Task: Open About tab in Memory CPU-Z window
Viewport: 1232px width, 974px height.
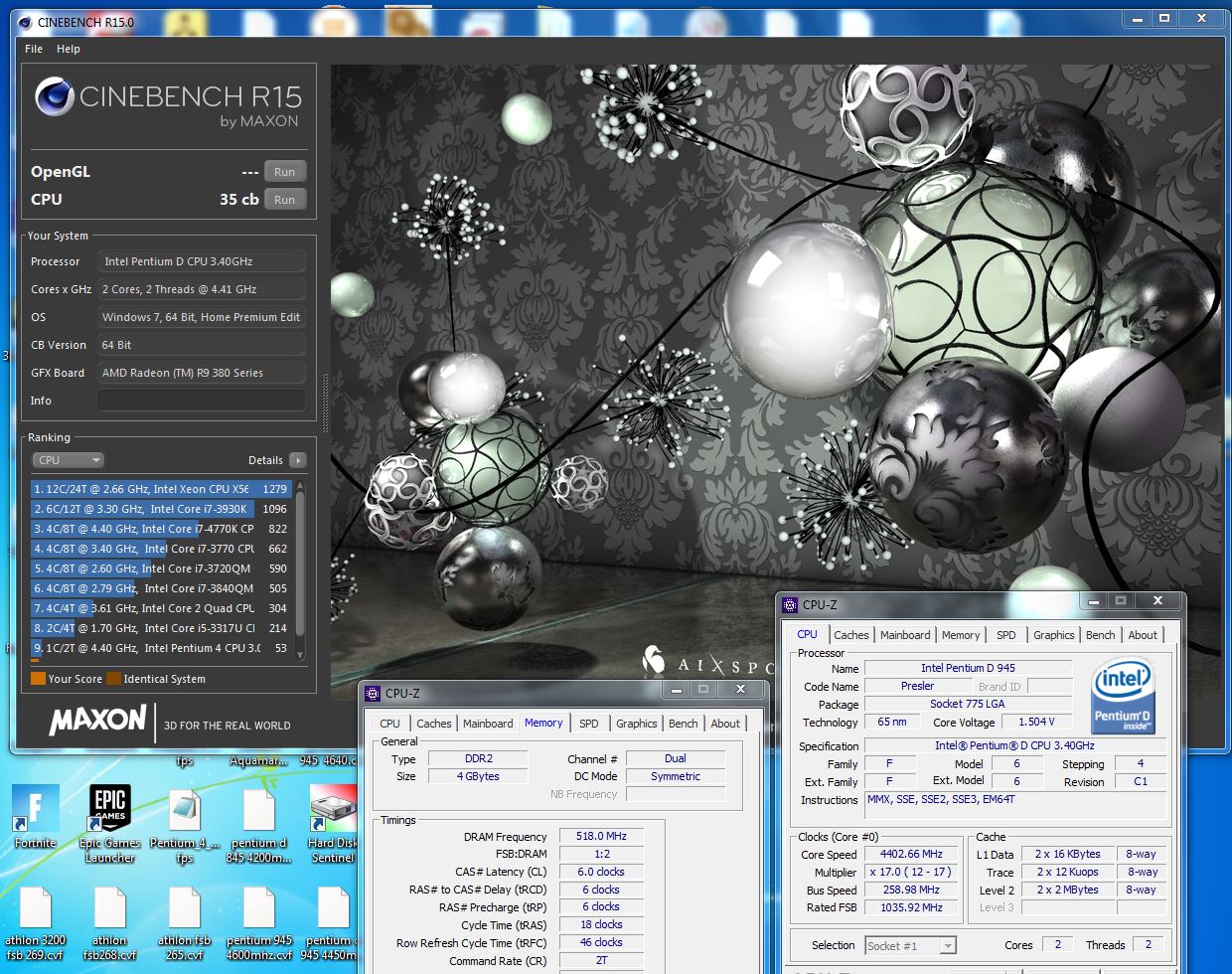Action: point(725,724)
